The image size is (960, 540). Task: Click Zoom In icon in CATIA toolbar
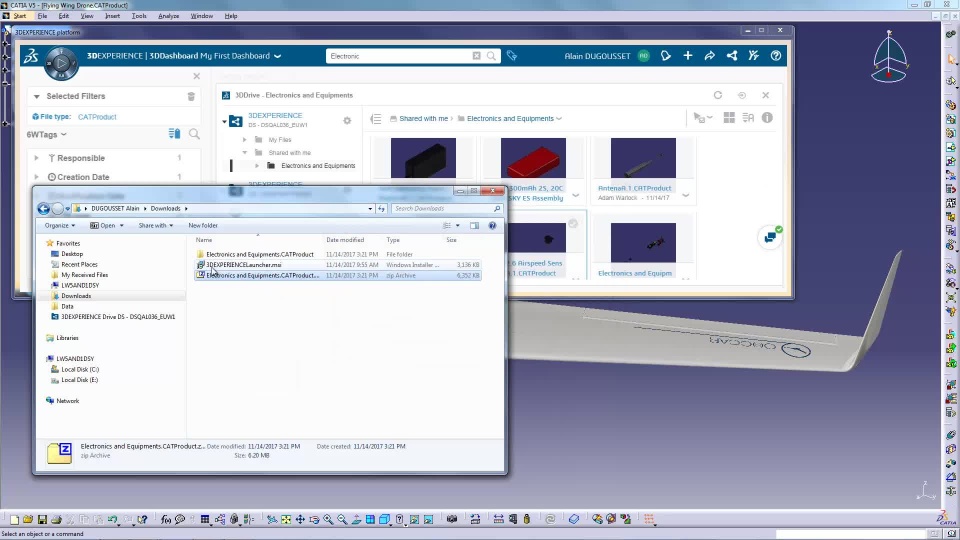(328, 519)
